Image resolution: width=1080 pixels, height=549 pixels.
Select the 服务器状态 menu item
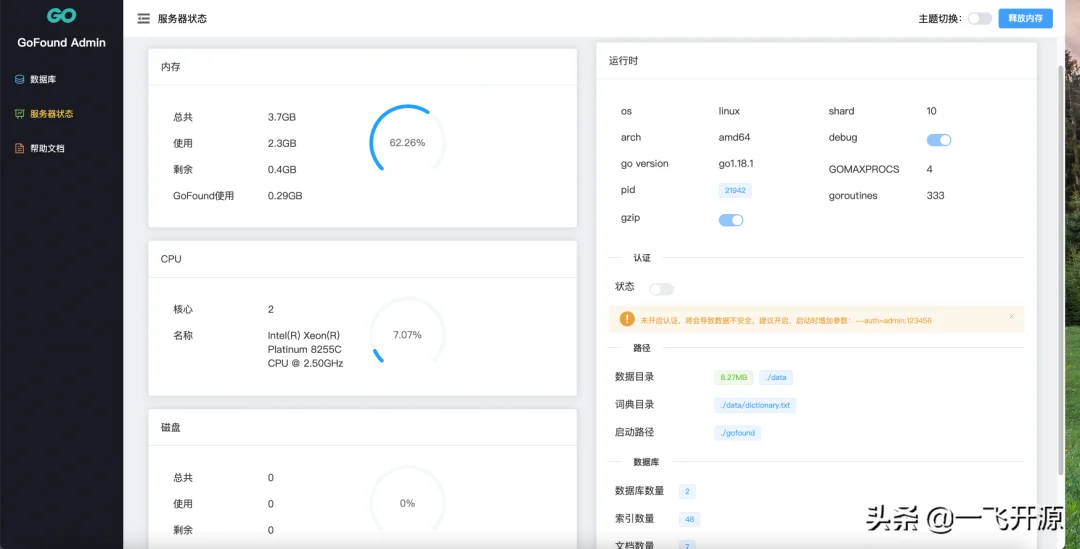pyautogui.click(x=52, y=114)
